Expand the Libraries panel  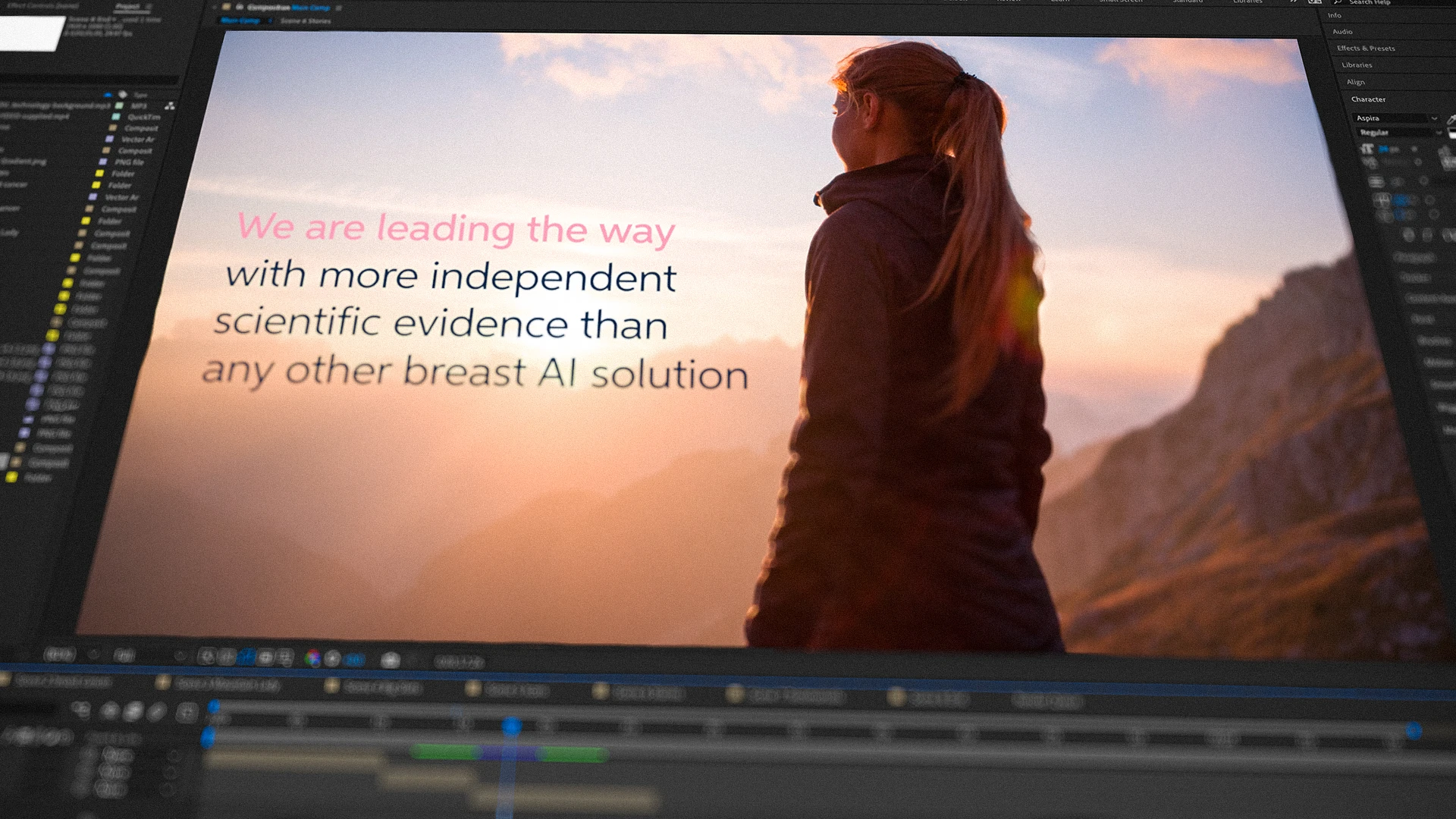point(1357,65)
